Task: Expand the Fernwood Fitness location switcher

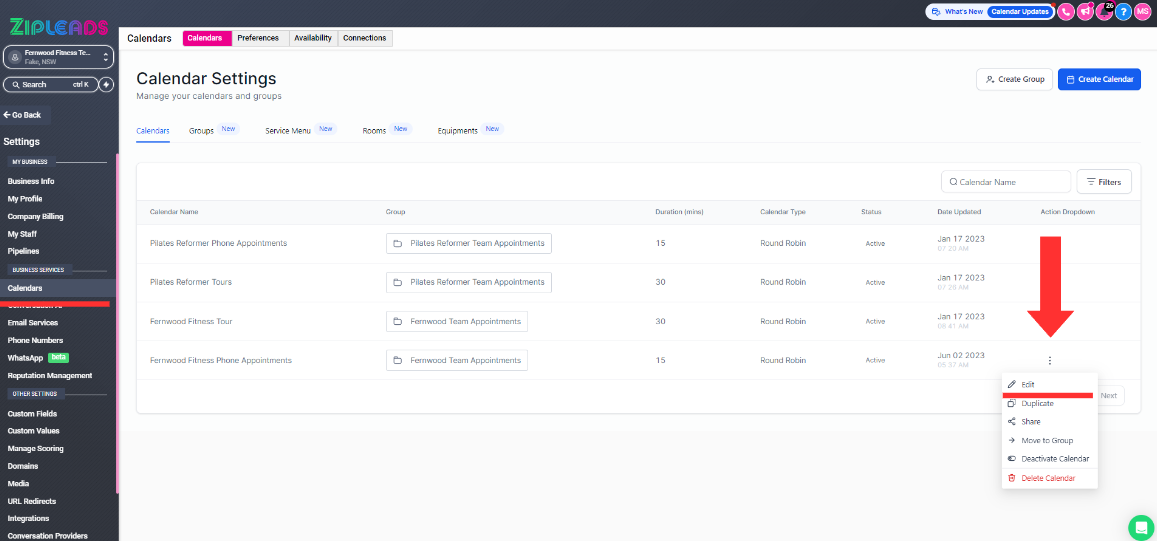Action: point(59,57)
